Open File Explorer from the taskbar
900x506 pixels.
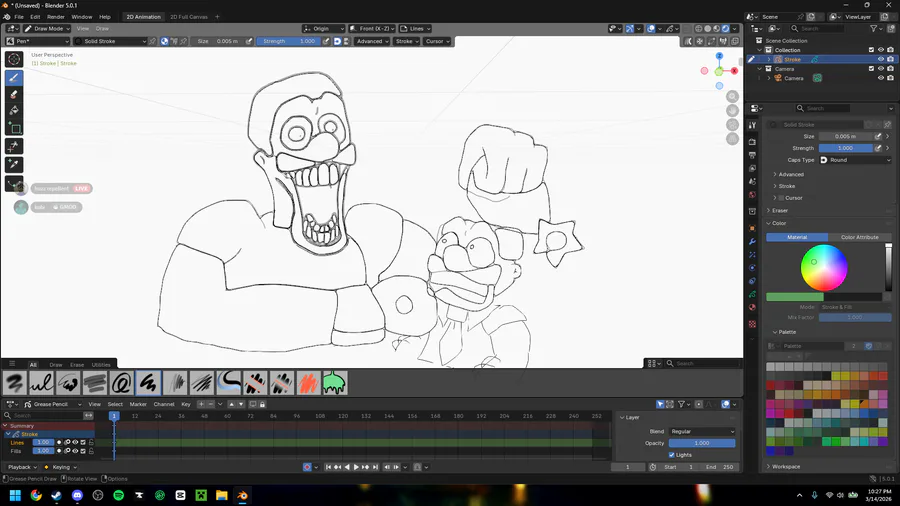click(222, 495)
